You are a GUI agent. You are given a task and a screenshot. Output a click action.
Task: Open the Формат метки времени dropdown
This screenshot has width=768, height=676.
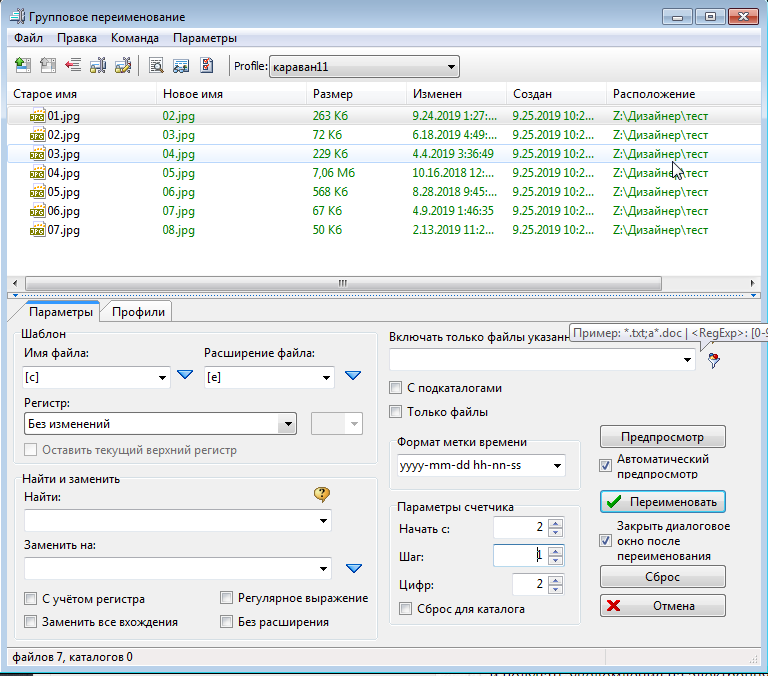pos(556,466)
